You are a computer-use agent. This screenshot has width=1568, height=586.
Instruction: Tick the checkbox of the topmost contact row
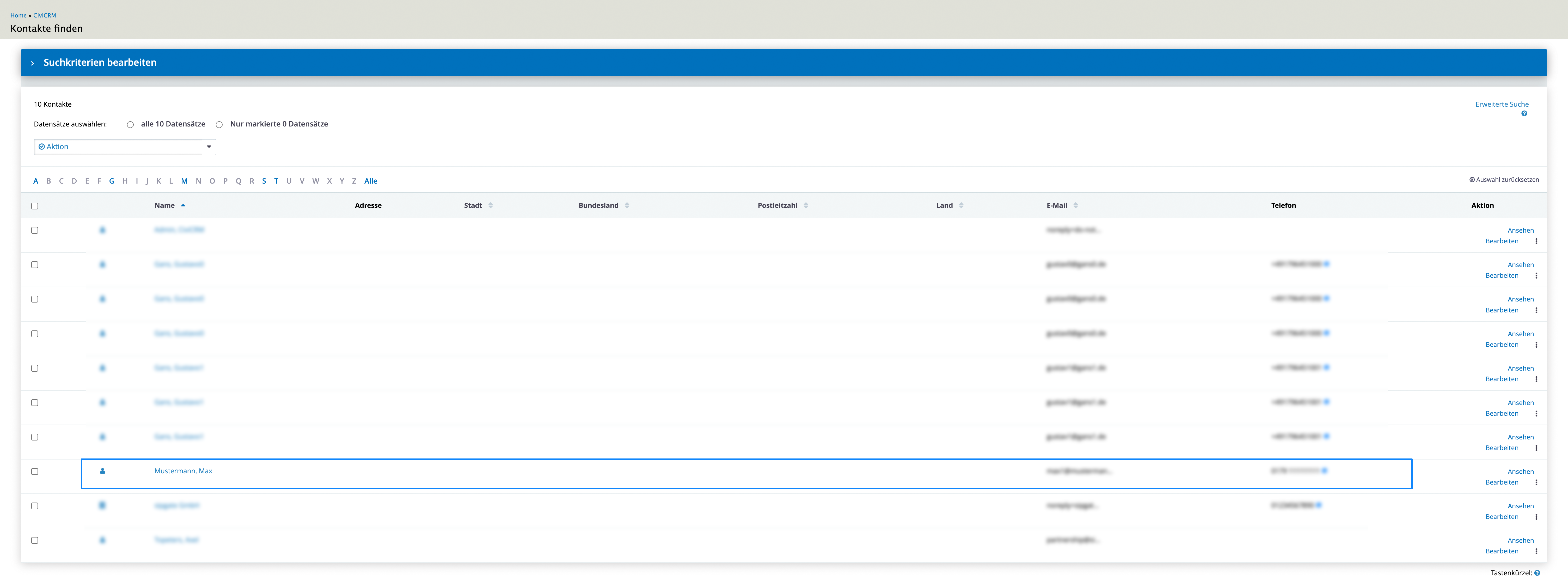click(35, 230)
